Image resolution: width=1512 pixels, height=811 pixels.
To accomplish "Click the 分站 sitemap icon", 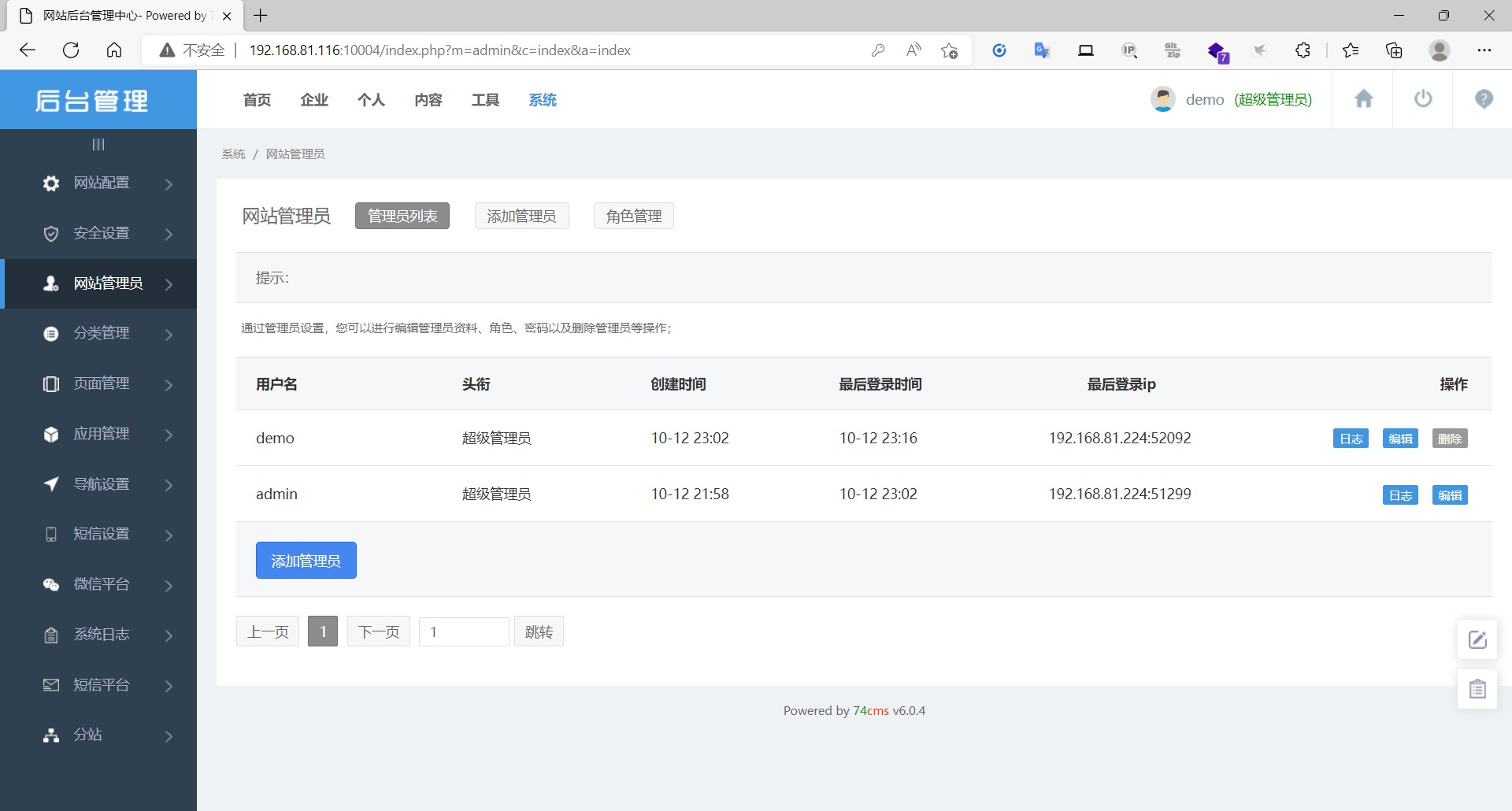I will click(x=51, y=735).
